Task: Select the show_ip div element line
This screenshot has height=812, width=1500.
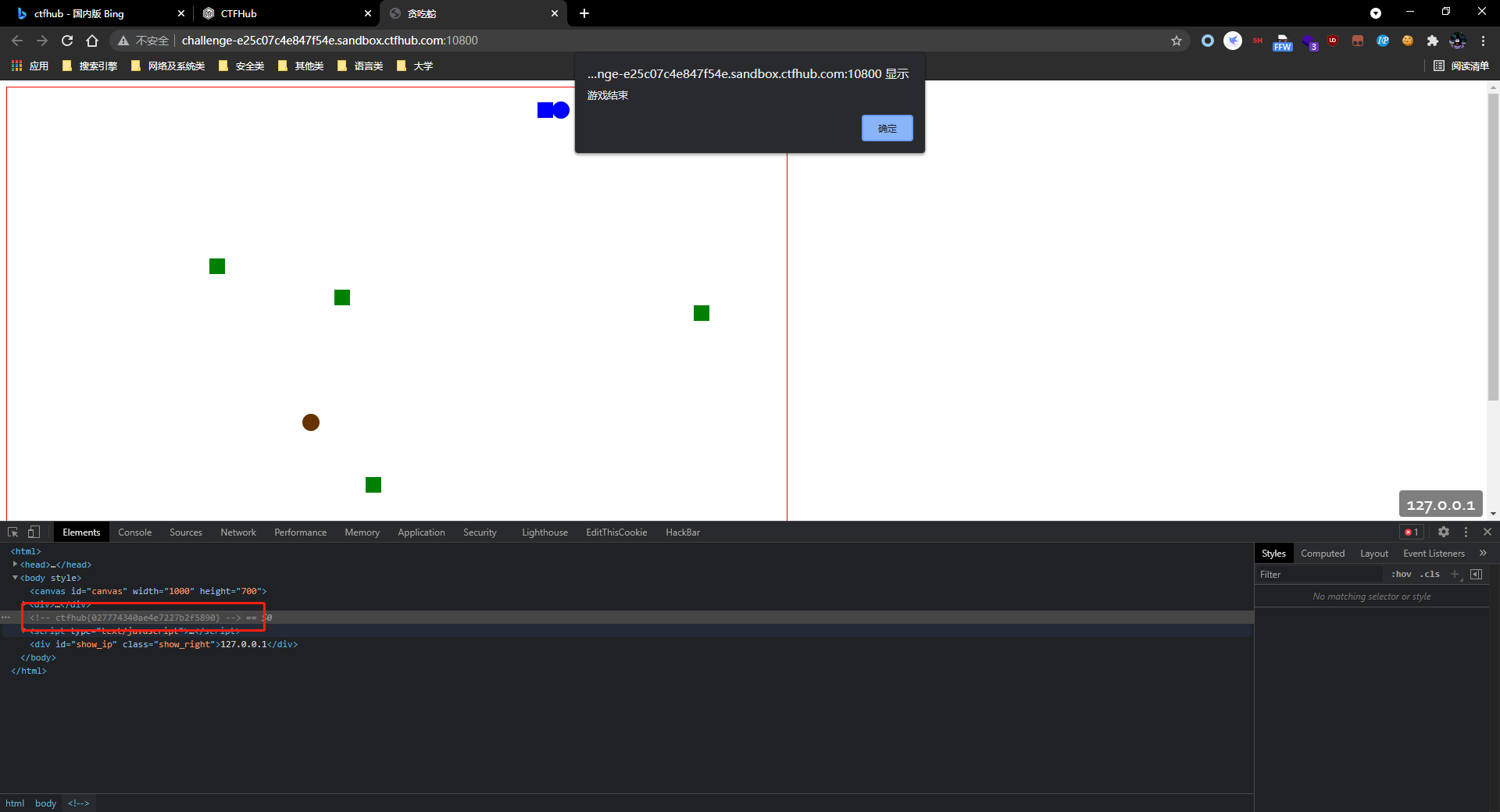Action: [x=164, y=644]
